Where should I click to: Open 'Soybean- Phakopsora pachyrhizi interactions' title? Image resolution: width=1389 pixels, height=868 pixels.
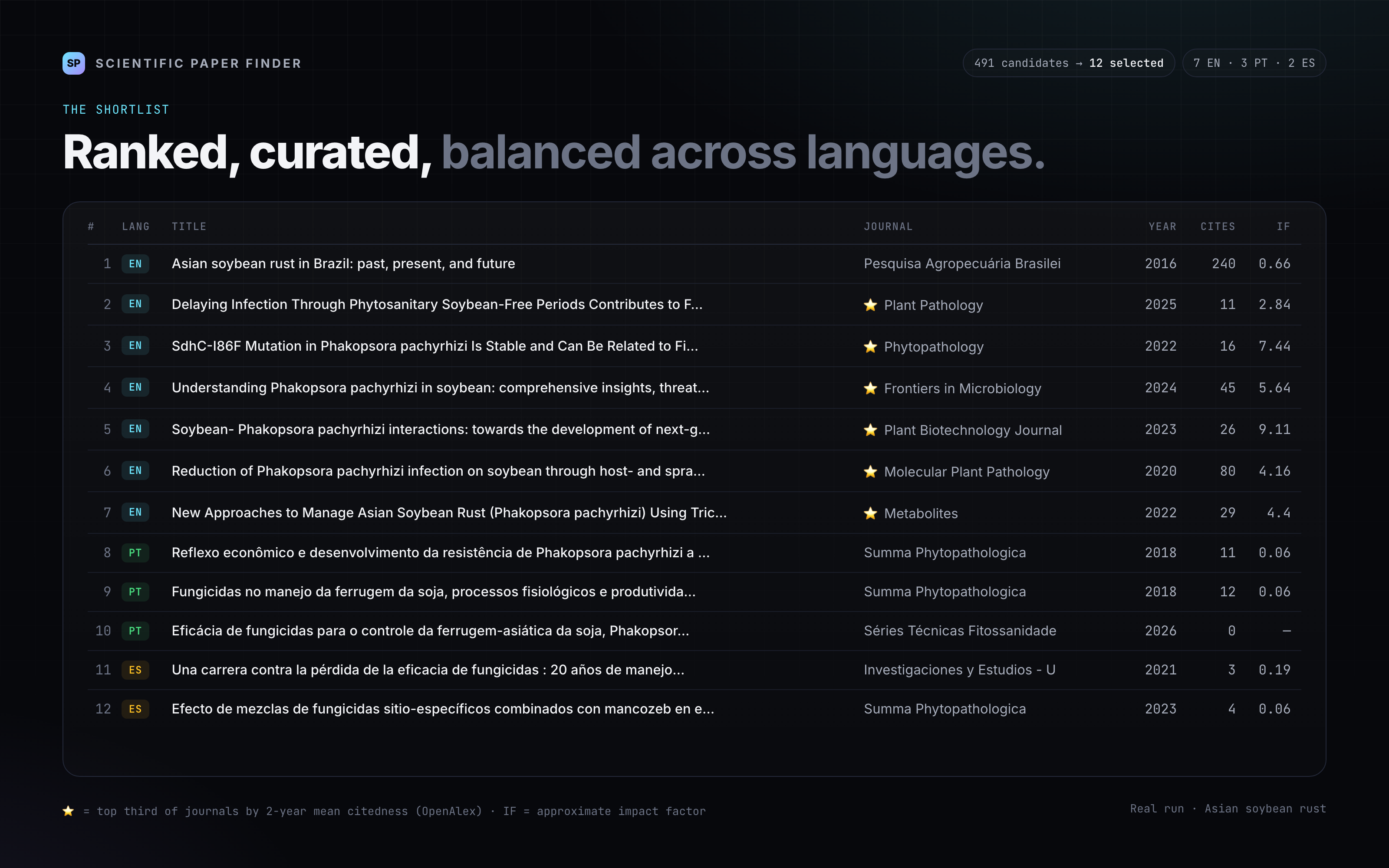[x=440, y=429]
